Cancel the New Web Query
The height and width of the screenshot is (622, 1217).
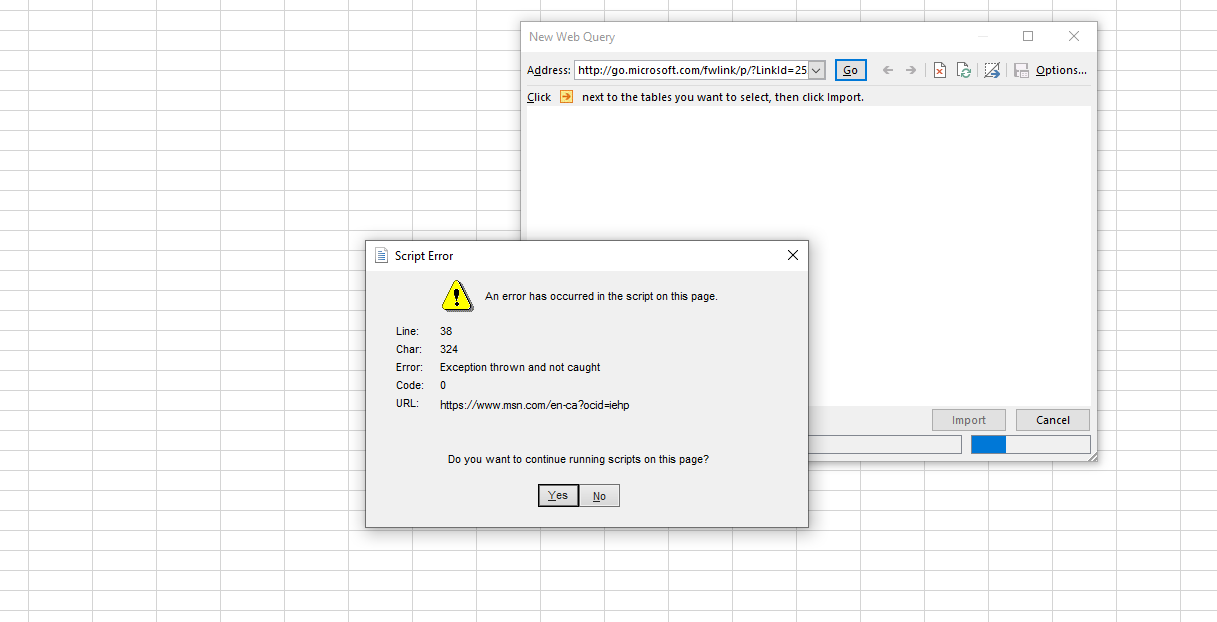click(1052, 419)
